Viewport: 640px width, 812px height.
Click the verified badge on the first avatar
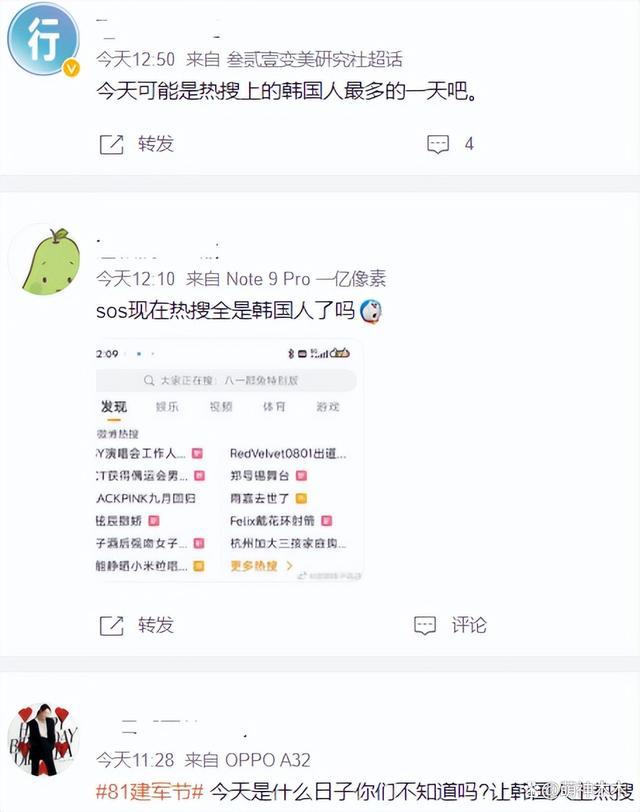click(x=71, y=68)
